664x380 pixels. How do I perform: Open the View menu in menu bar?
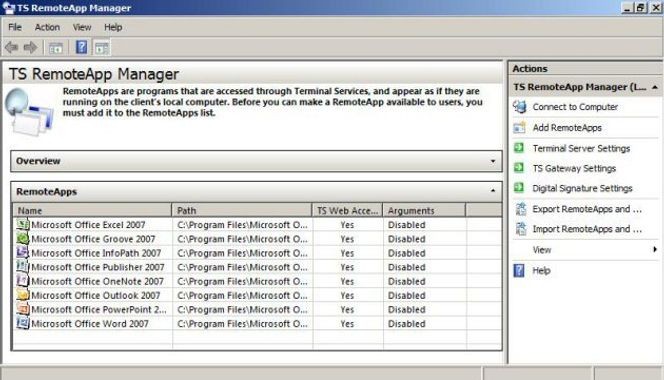82,27
